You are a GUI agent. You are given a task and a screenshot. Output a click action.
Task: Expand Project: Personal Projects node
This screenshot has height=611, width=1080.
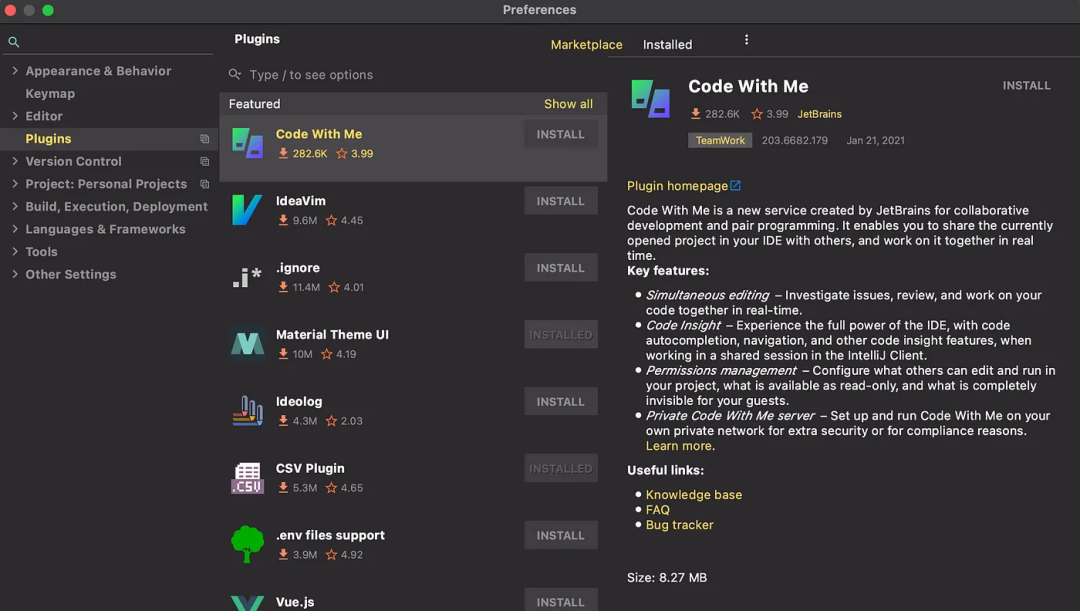15,184
